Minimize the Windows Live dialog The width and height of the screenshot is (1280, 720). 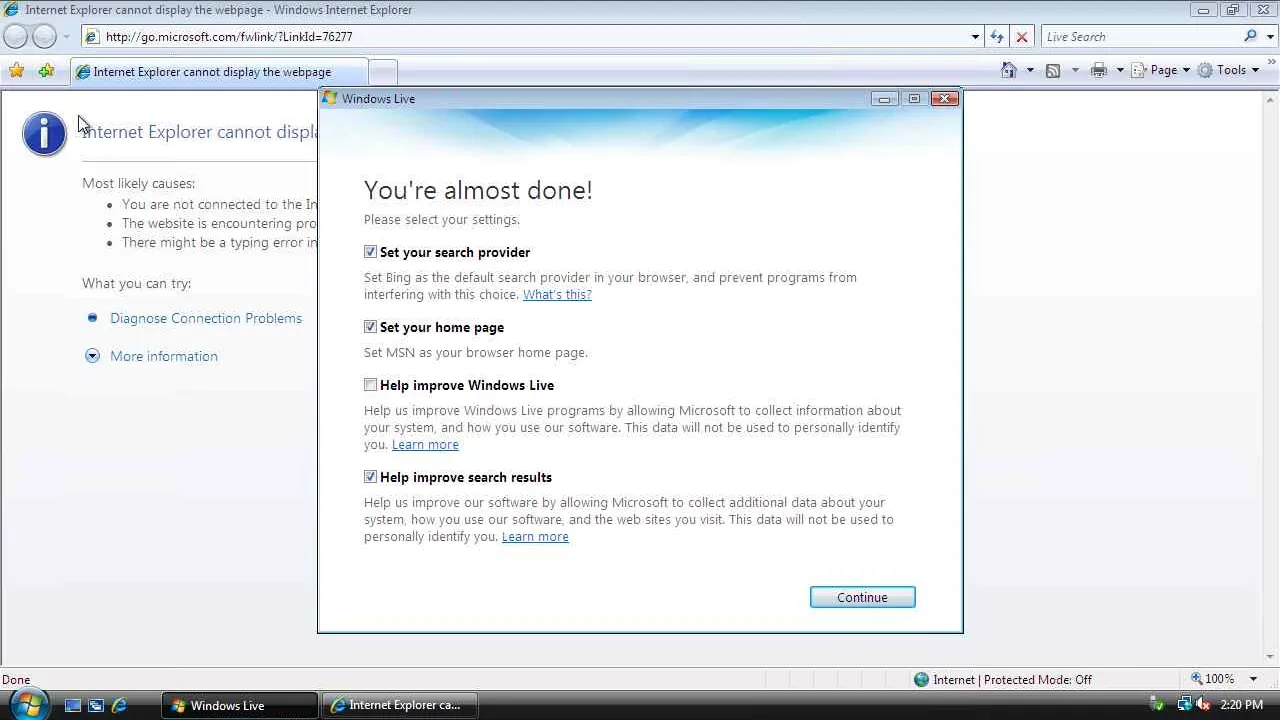pyautogui.click(x=884, y=98)
